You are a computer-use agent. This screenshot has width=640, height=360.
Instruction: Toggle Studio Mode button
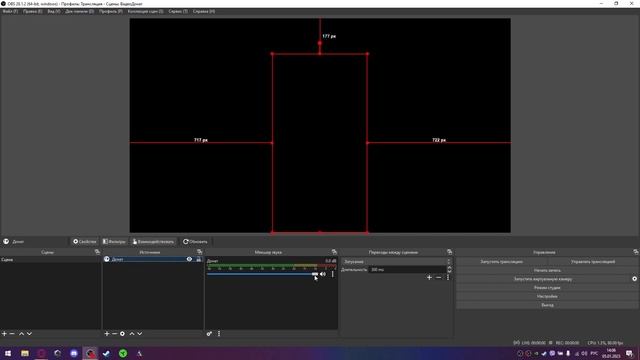547,288
